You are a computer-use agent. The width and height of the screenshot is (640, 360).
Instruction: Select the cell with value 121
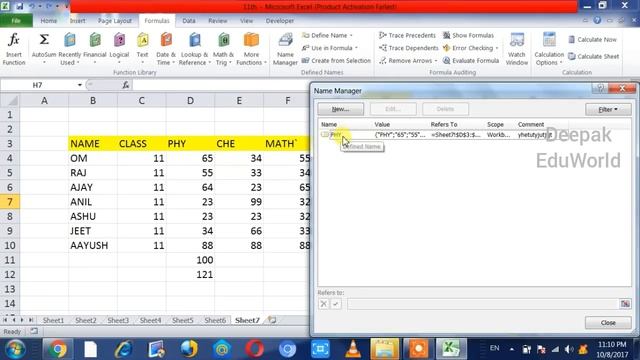[190, 274]
